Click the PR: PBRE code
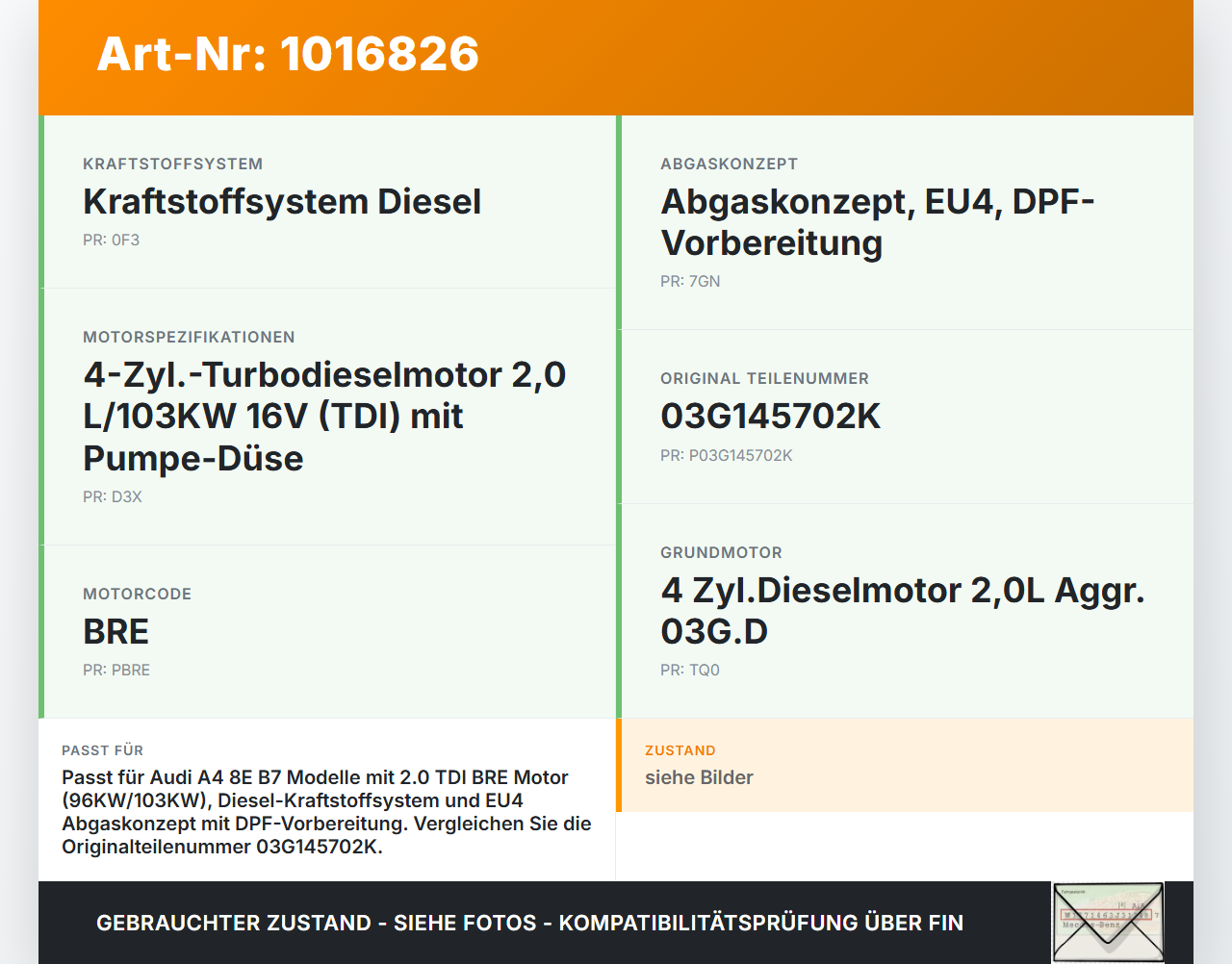The width and height of the screenshot is (1232, 964). tap(116, 671)
